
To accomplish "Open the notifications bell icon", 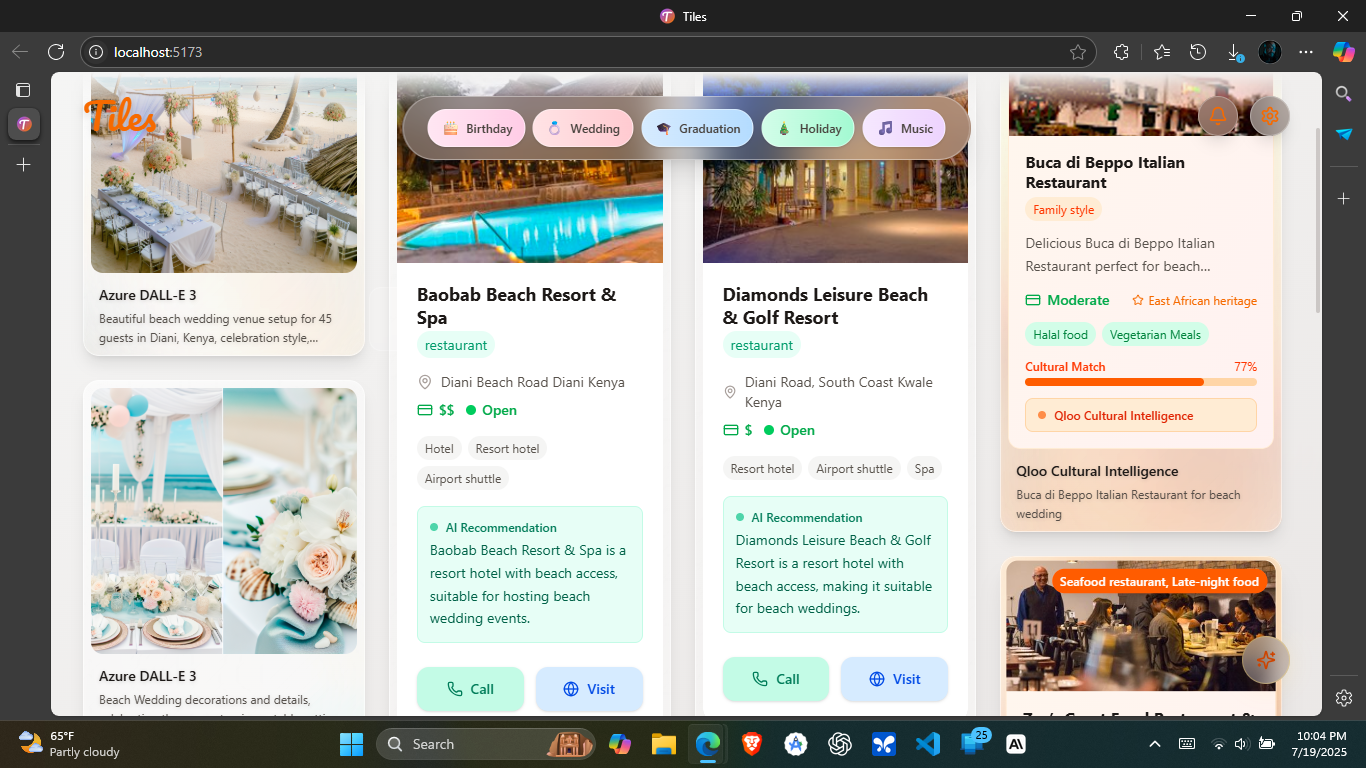I will pos(1218,116).
